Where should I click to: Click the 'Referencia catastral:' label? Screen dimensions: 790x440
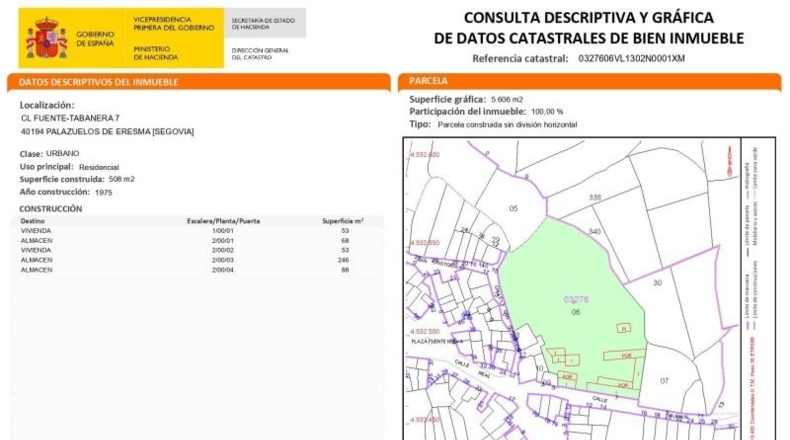(x=520, y=58)
